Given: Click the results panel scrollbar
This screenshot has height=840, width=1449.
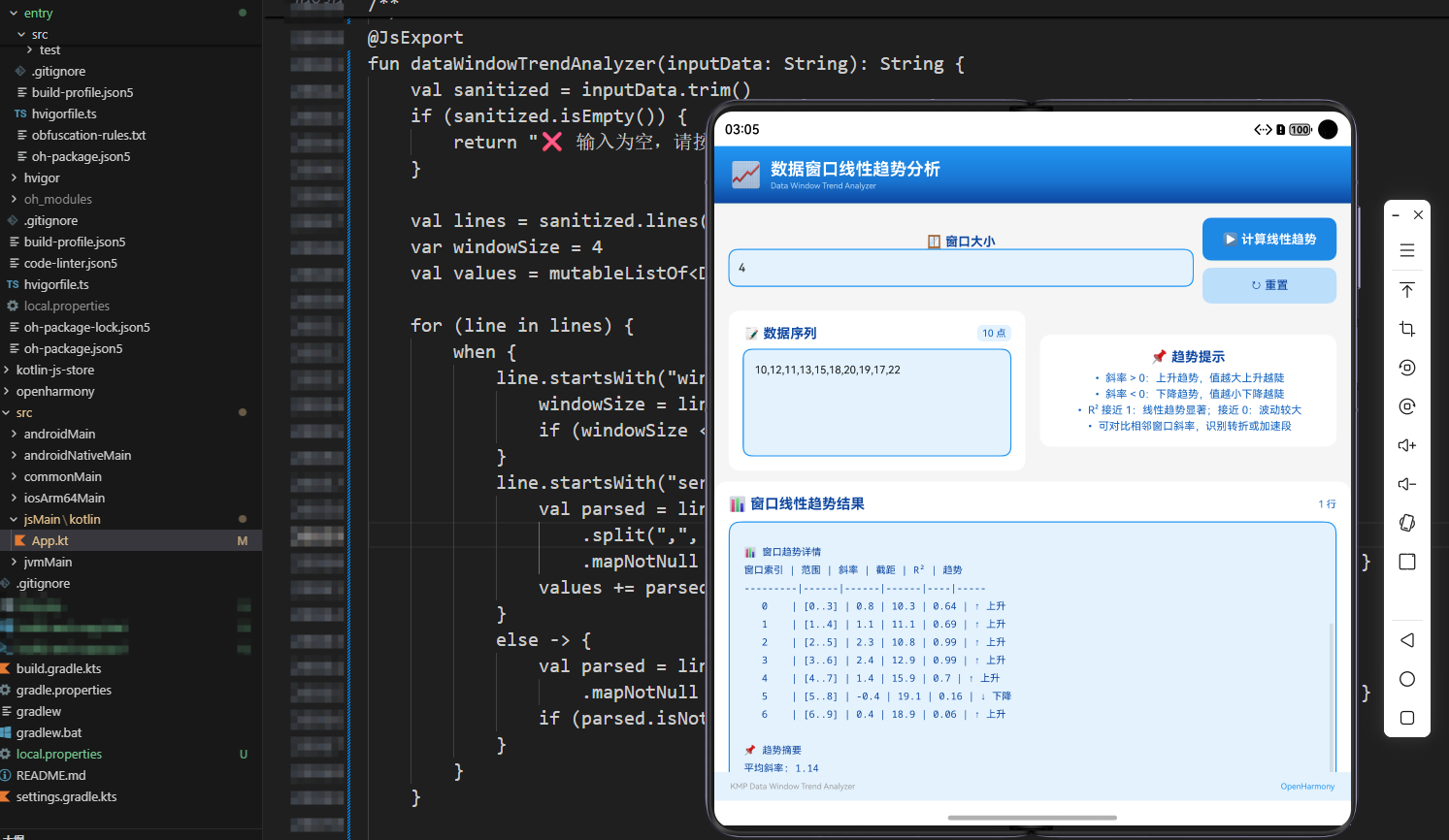Looking at the screenshot, I should pyautogui.click(x=1331, y=696).
